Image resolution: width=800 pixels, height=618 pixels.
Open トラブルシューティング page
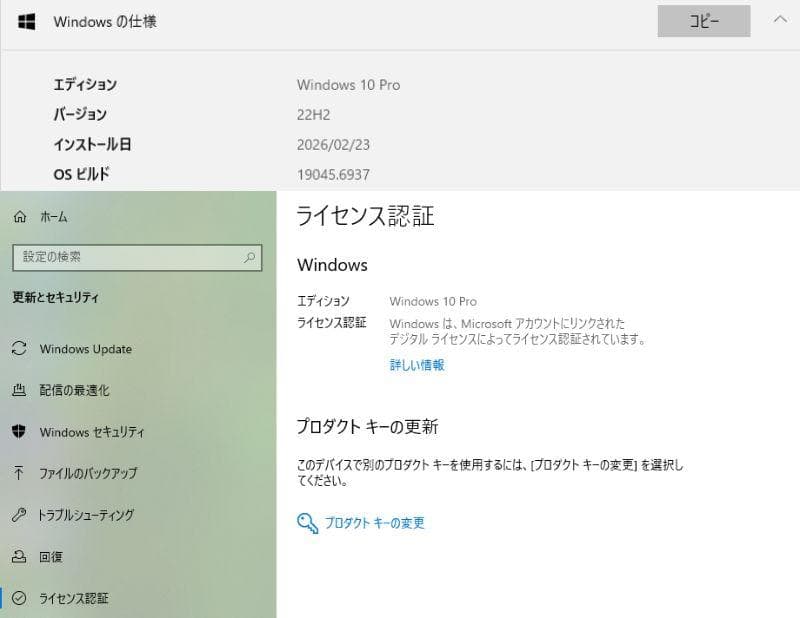[86, 515]
